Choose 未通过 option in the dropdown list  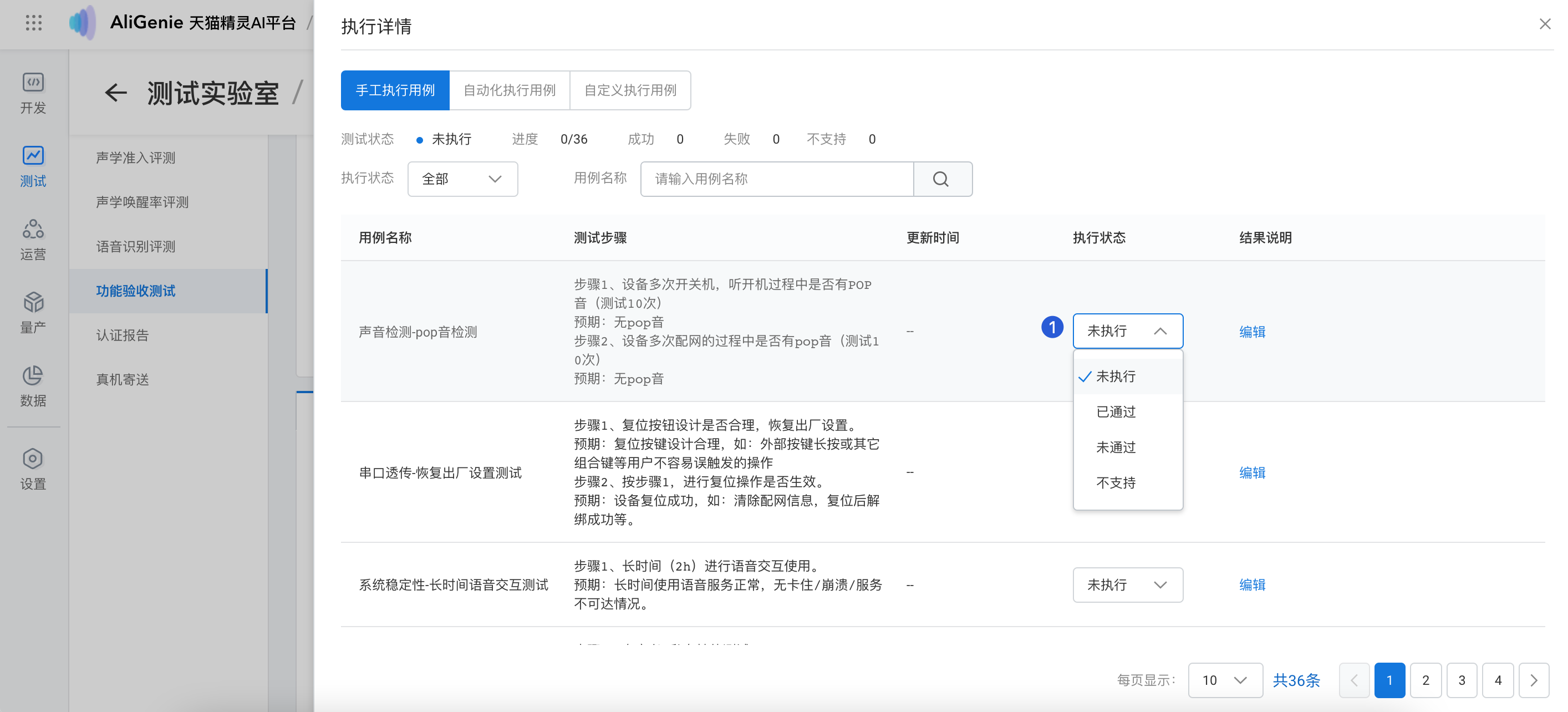(x=1128, y=447)
